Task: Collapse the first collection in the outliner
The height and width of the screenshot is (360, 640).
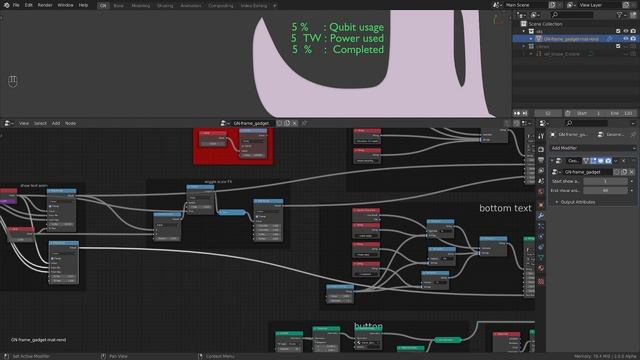Action: click(524, 31)
